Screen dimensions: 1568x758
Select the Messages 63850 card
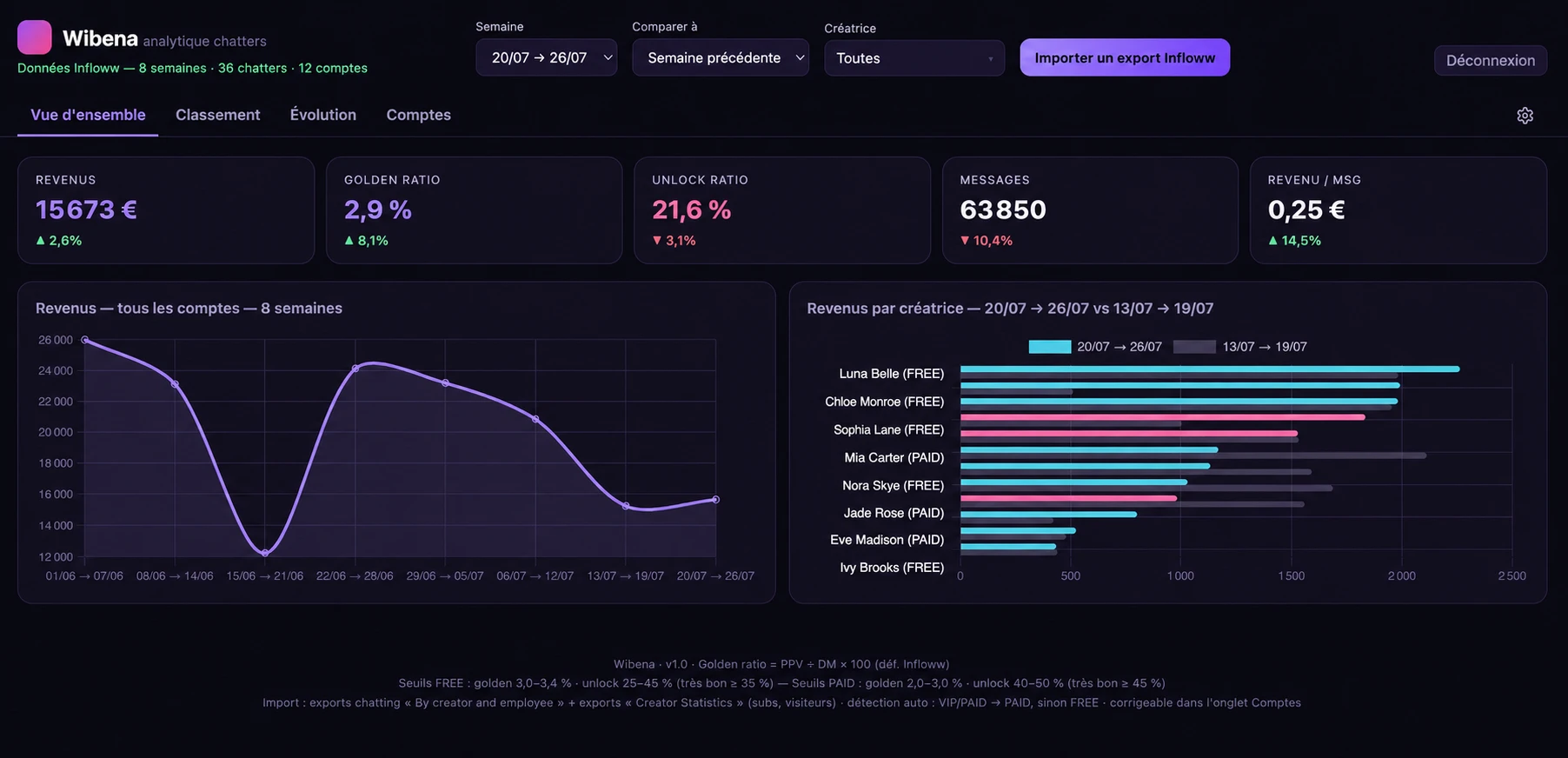(1090, 210)
